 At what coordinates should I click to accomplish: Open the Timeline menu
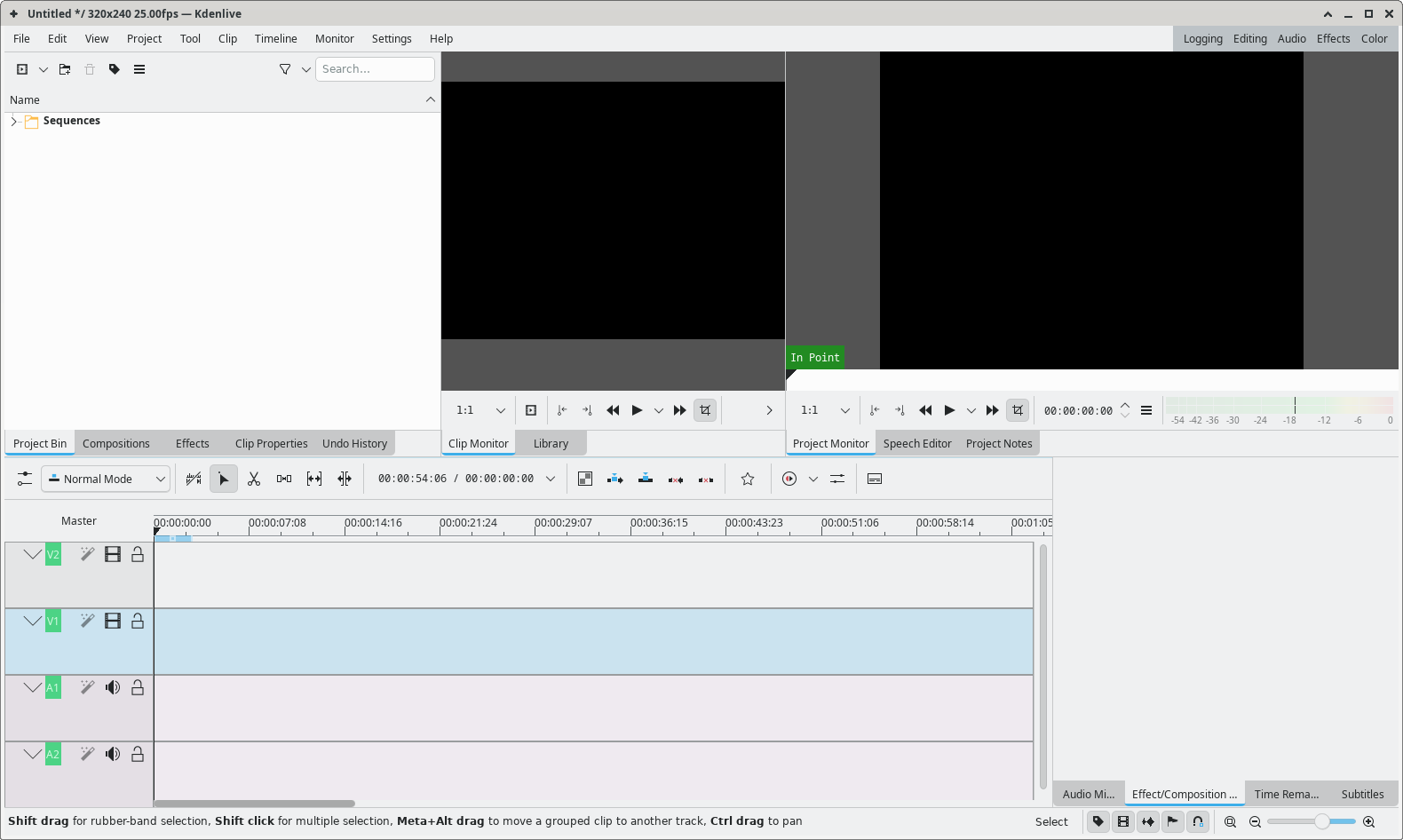[275, 39]
